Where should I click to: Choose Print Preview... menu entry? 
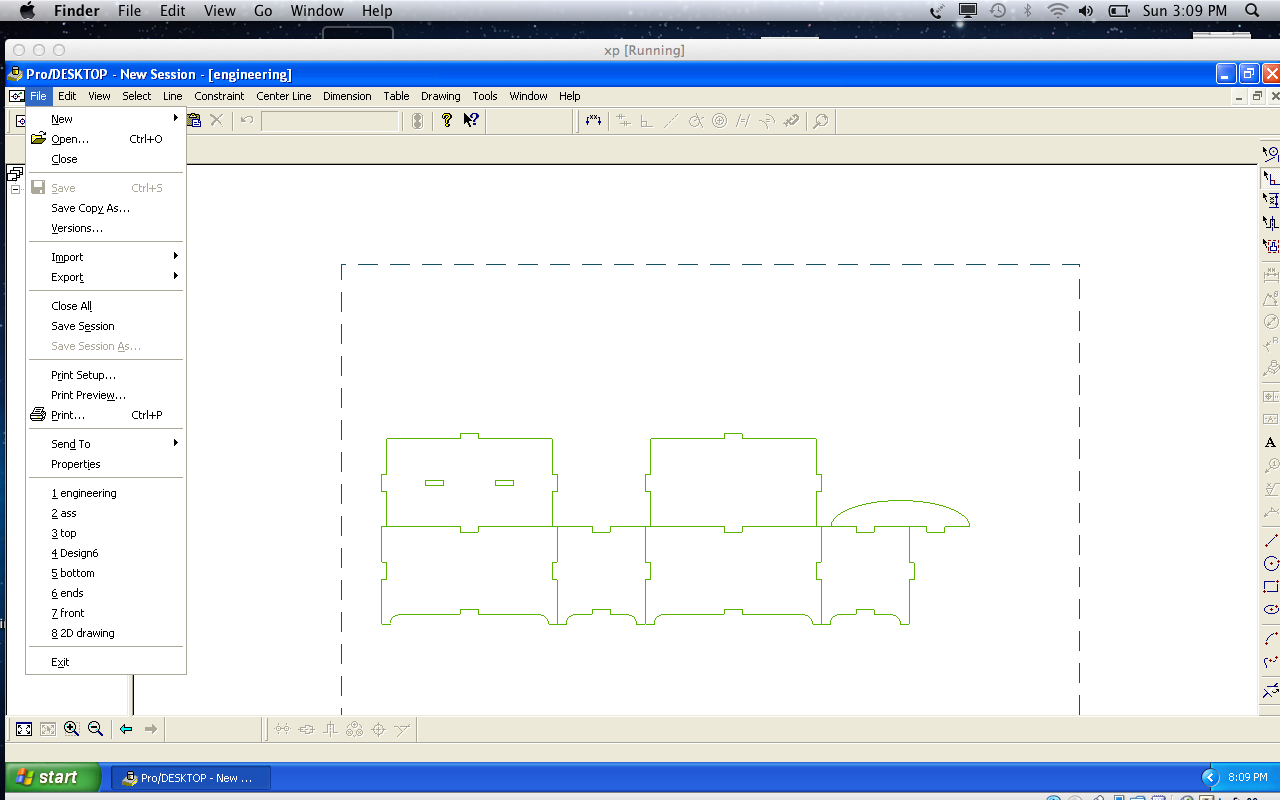point(106,395)
